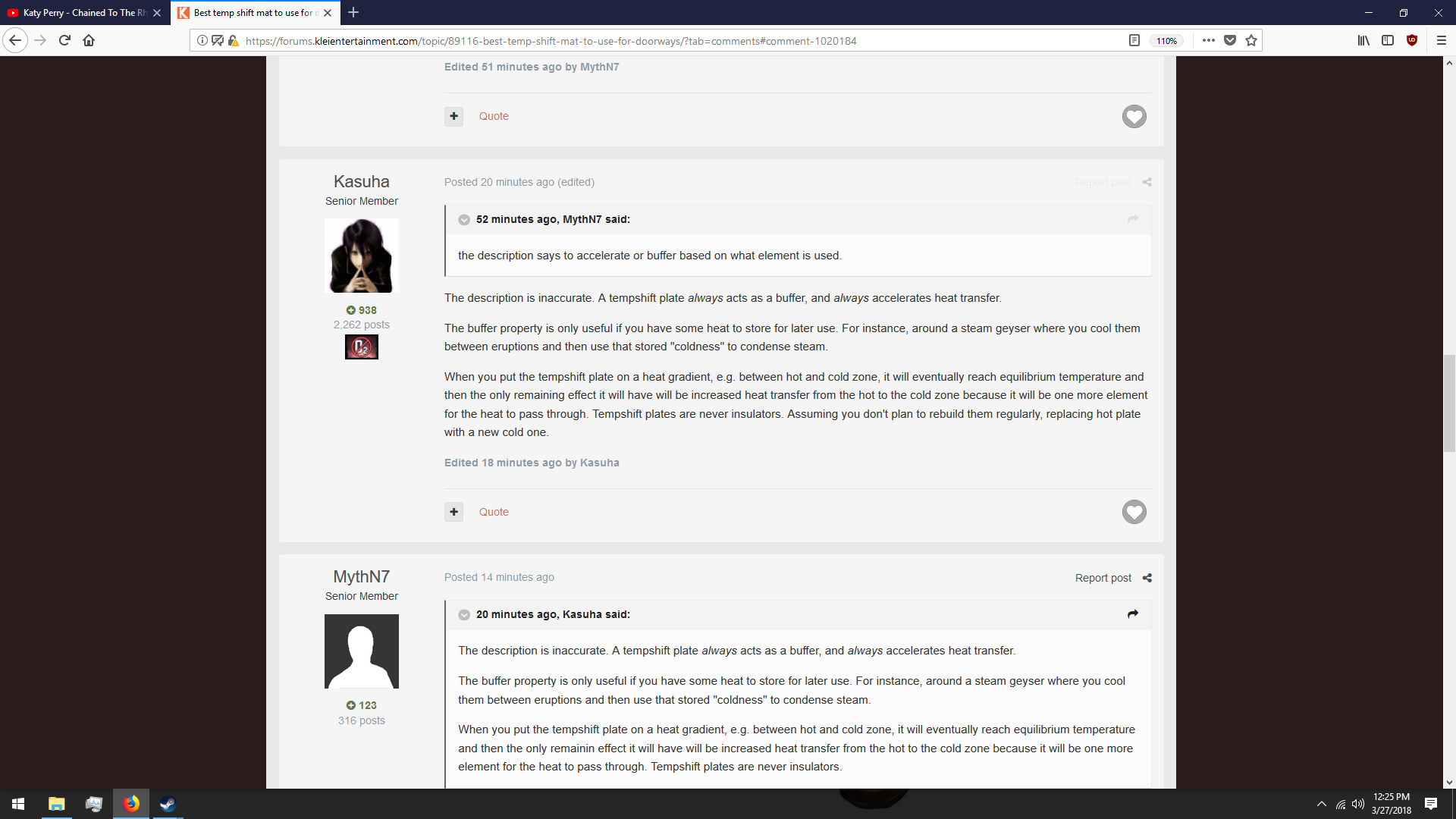Open uBlock Origin extension icon
This screenshot has height=819, width=1456.
click(x=1411, y=41)
